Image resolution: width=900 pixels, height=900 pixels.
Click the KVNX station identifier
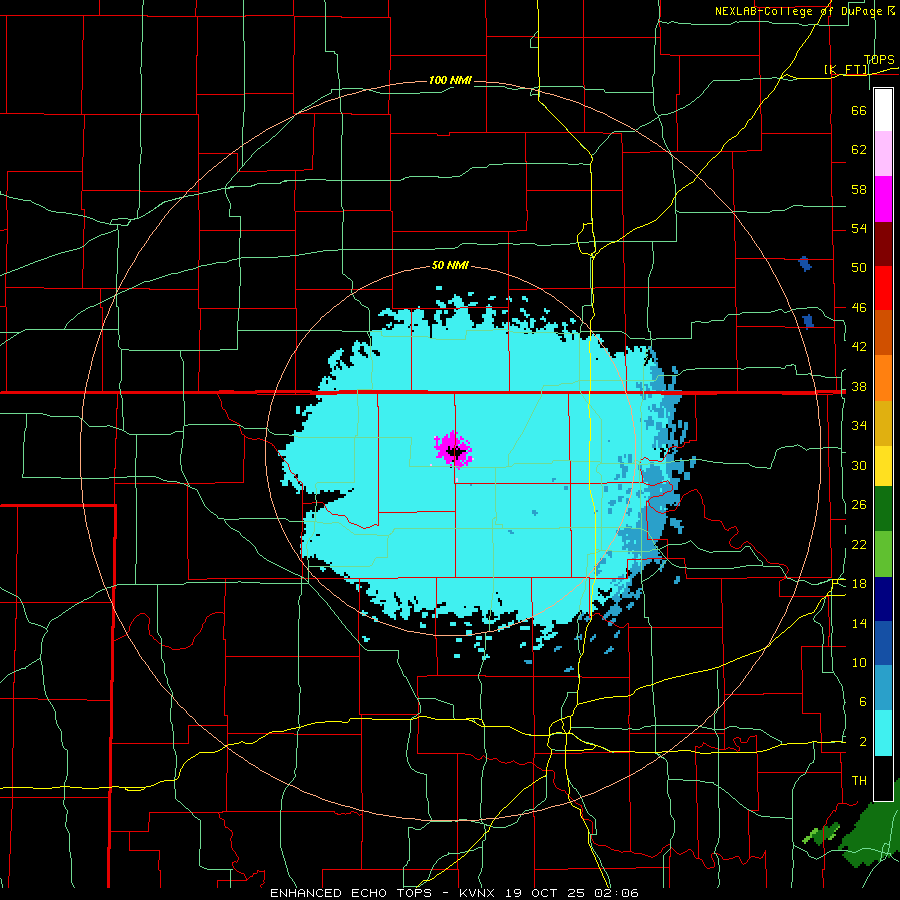pos(479,893)
